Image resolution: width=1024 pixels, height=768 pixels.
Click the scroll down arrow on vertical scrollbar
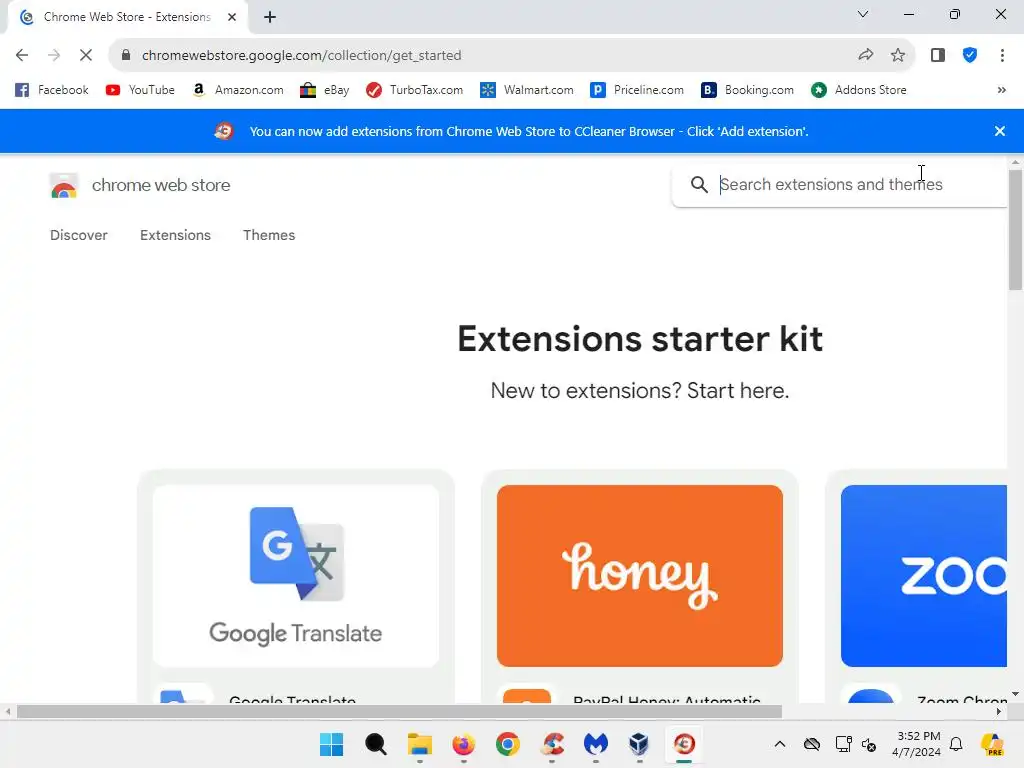pos(1015,694)
